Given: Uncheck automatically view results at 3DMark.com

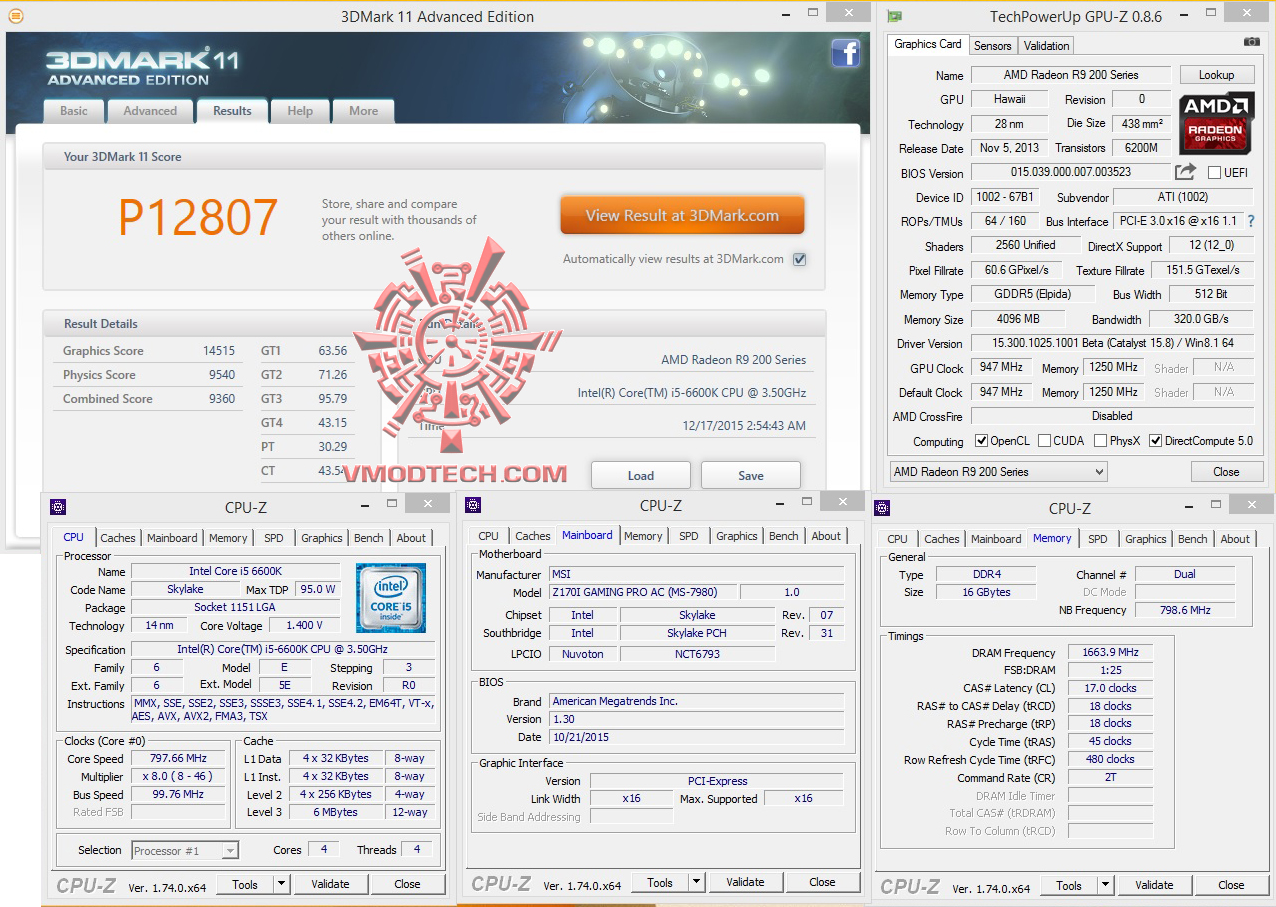Looking at the screenshot, I should coord(799,259).
